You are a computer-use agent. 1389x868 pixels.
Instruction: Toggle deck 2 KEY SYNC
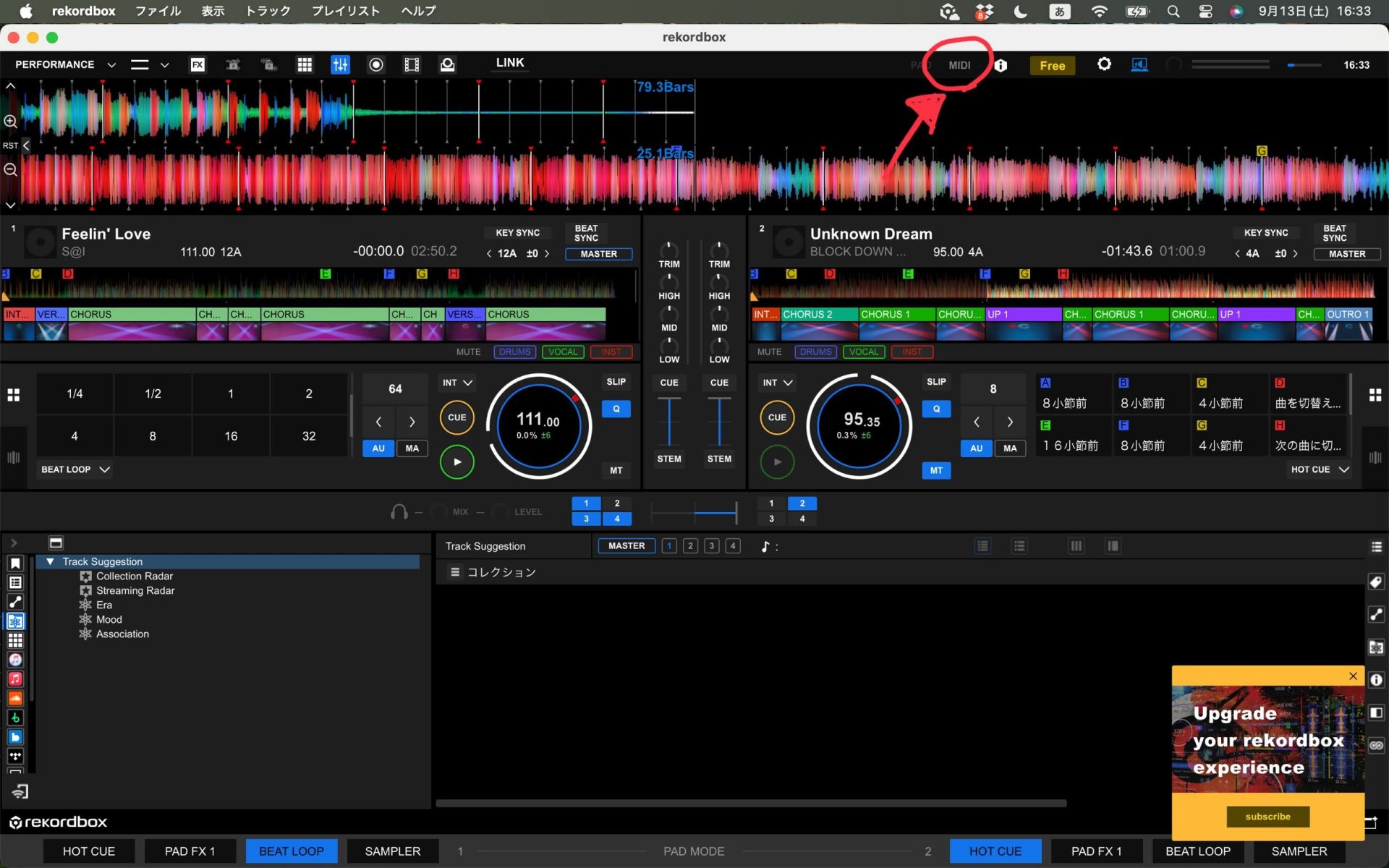1266,233
